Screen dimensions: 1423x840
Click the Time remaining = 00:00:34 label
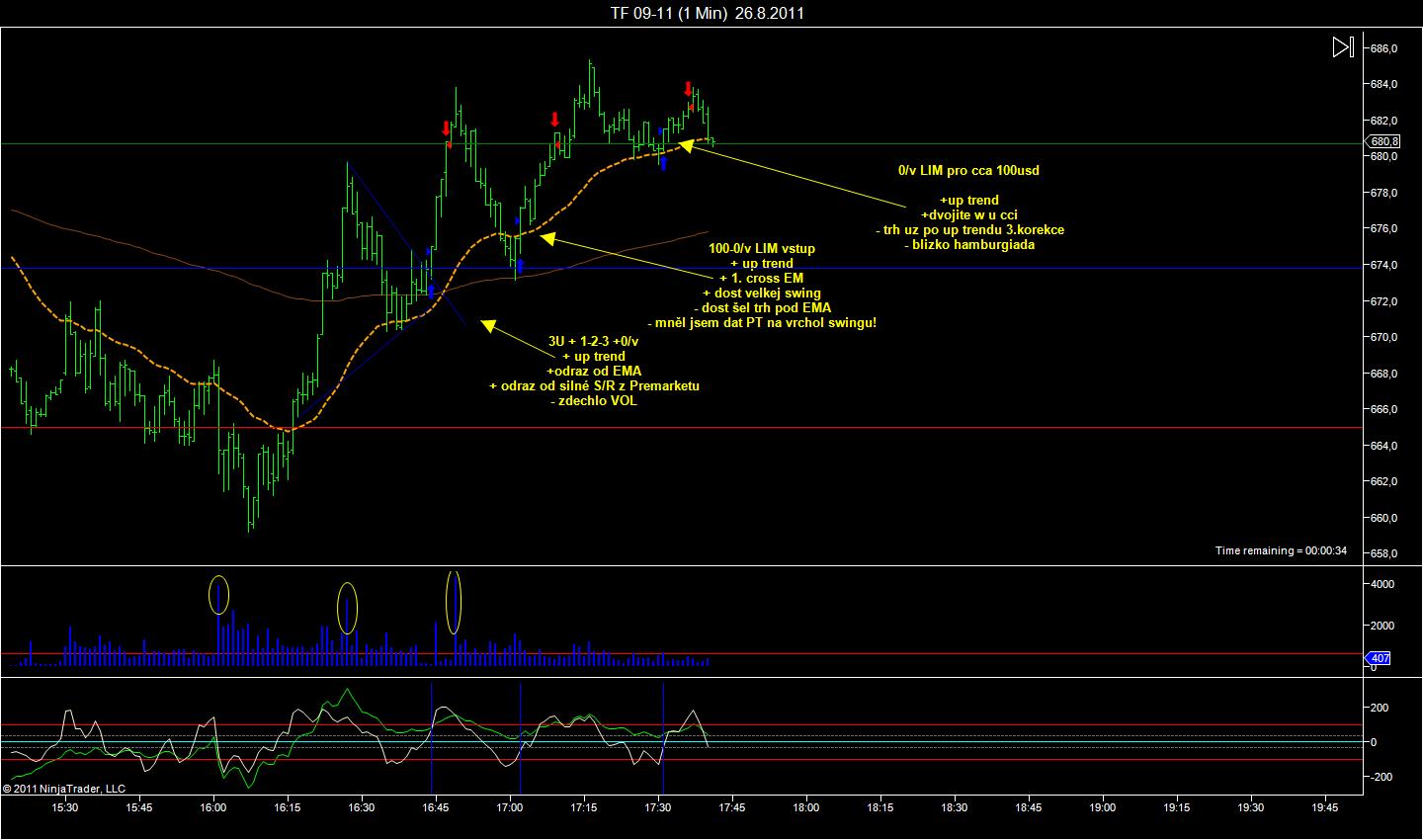[1281, 550]
